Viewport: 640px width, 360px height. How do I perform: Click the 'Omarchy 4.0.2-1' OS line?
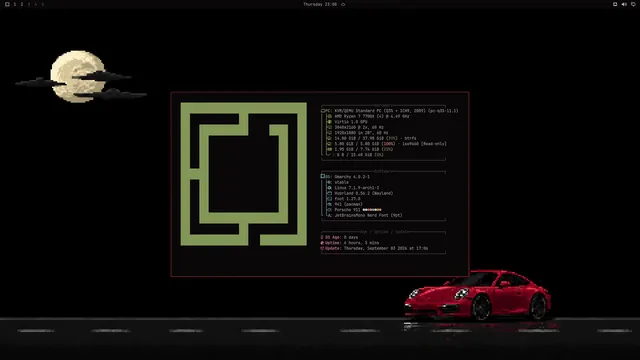pyautogui.click(x=352, y=177)
